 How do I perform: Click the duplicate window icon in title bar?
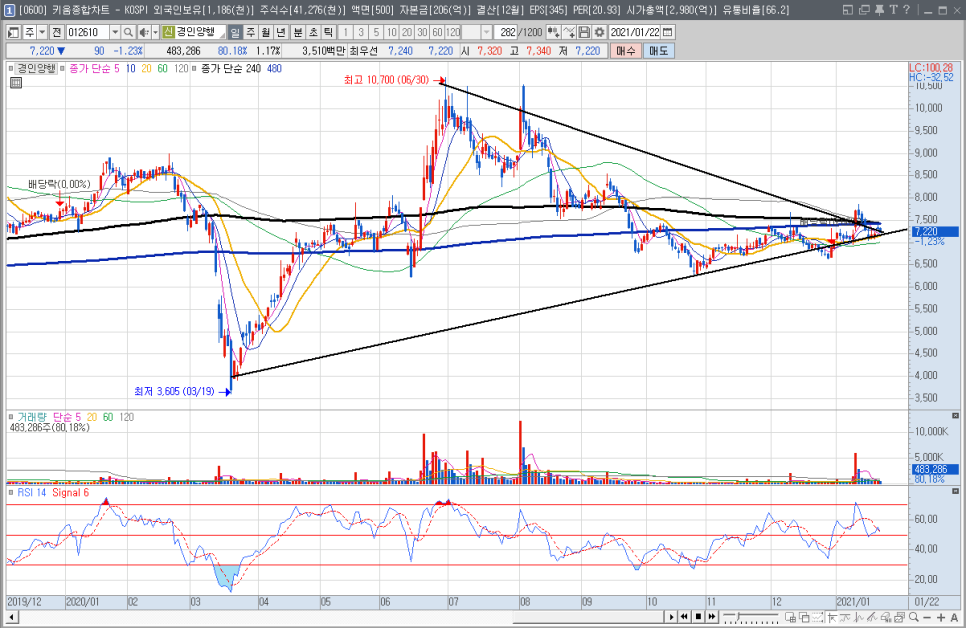click(x=864, y=10)
